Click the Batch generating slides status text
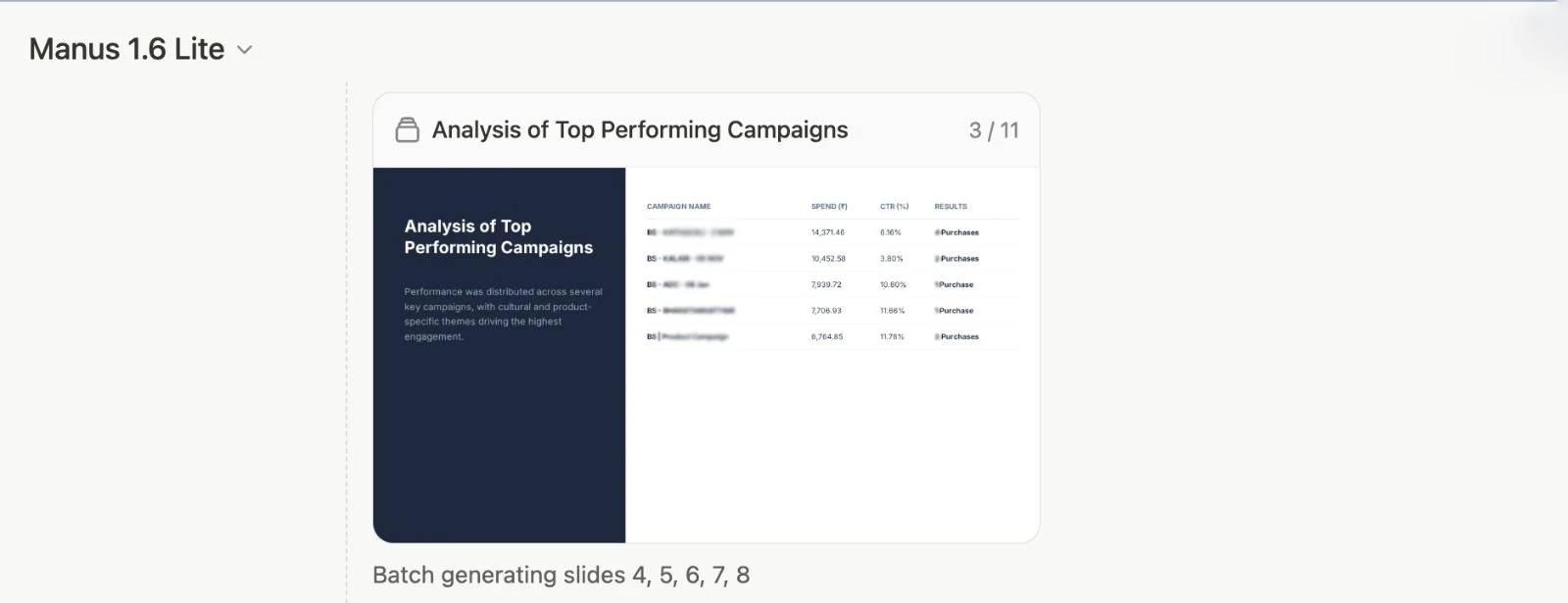 pyautogui.click(x=561, y=576)
